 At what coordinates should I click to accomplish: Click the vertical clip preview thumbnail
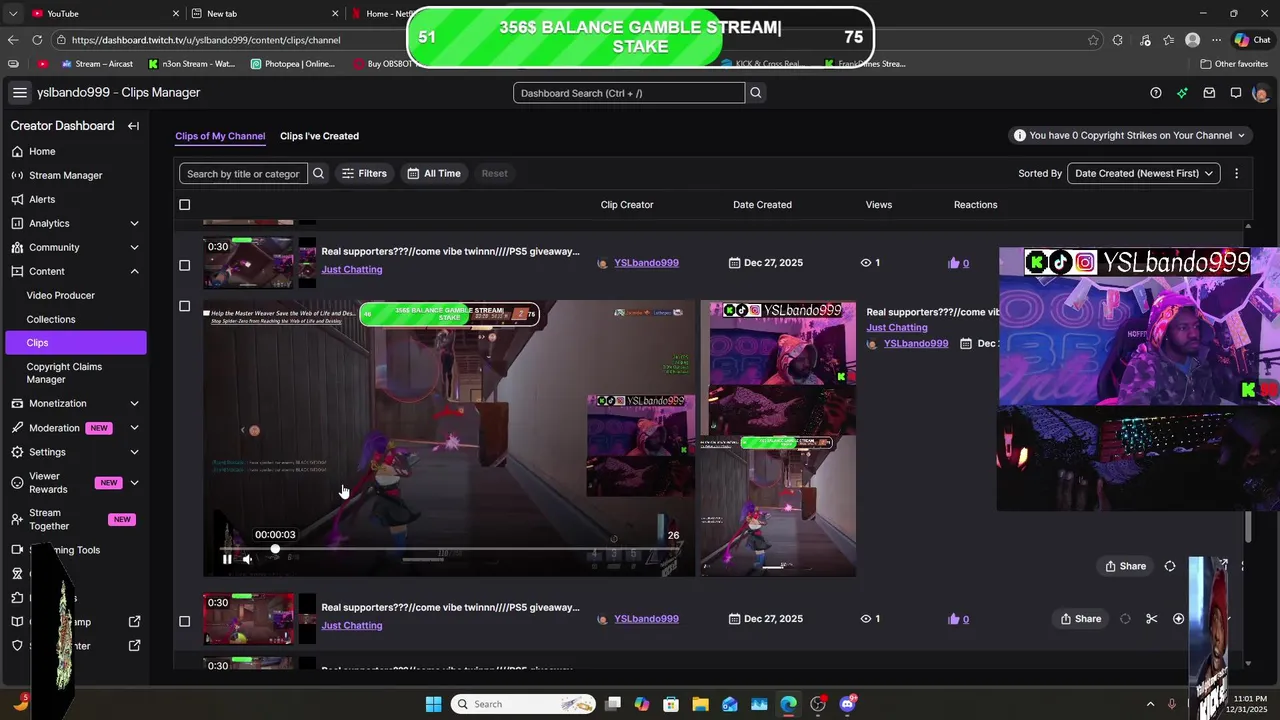coord(778,438)
